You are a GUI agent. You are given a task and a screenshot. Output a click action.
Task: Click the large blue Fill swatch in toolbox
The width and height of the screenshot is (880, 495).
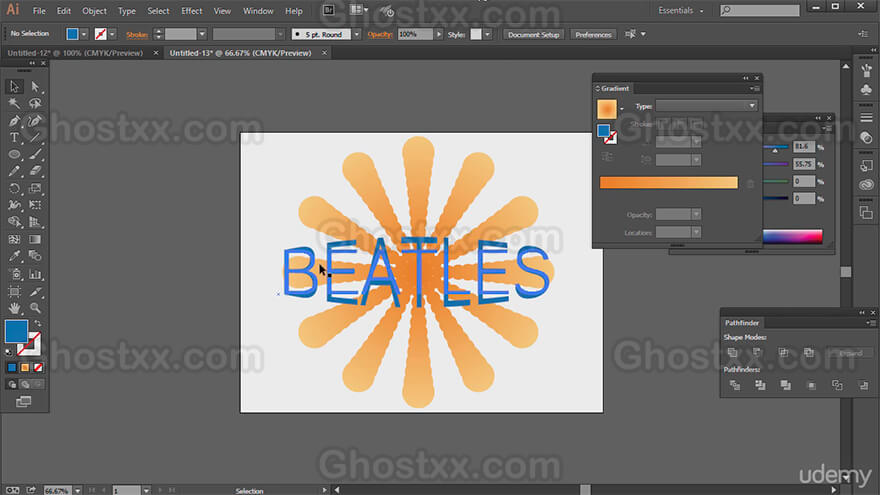coord(16,331)
